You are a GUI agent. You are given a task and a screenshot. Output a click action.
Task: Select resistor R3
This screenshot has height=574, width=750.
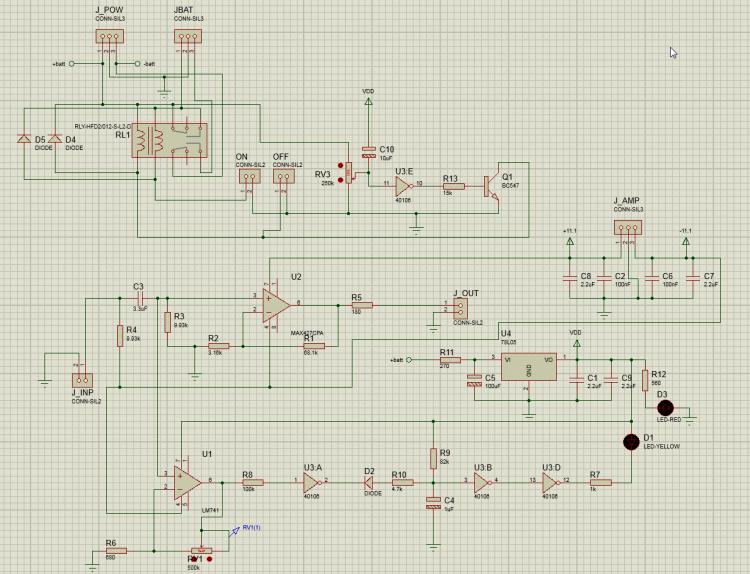[x=167, y=322]
